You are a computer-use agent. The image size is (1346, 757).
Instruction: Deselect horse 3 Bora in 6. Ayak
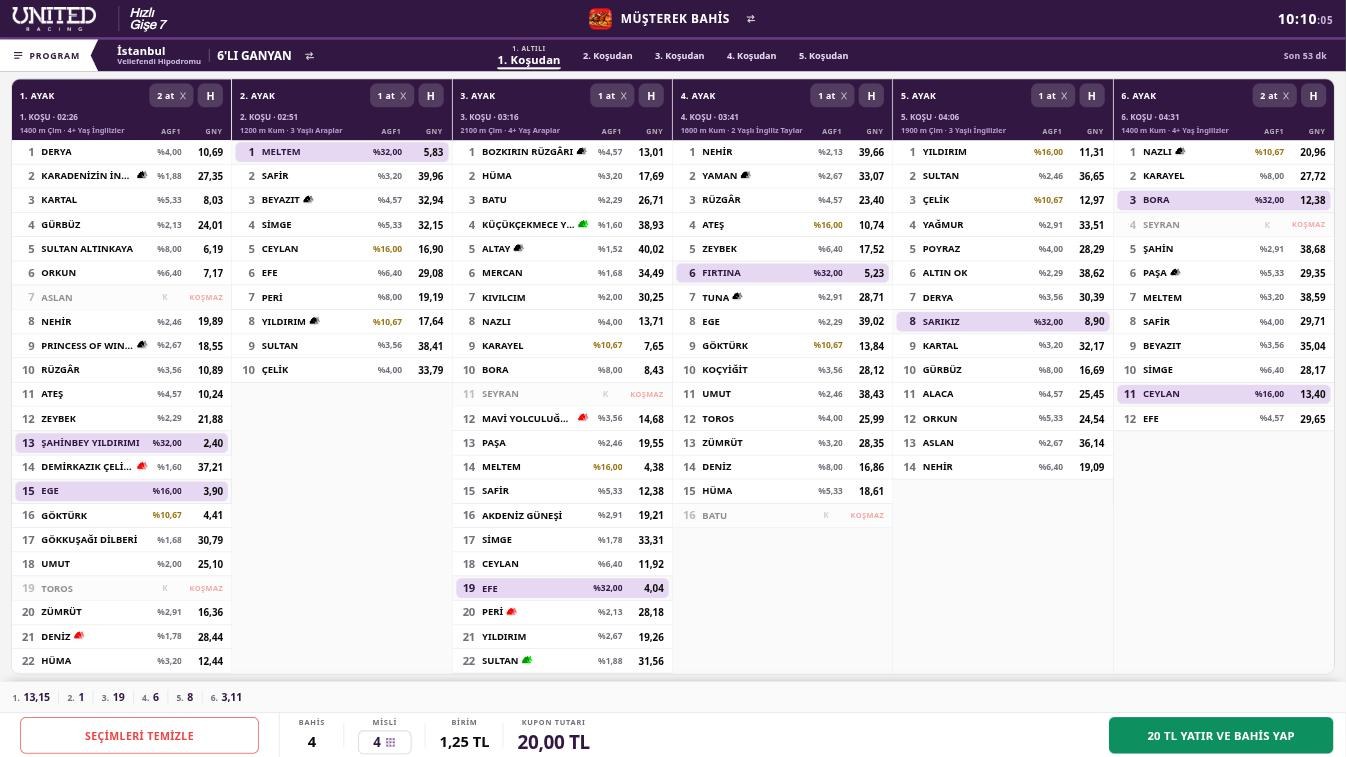click(x=1224, y=200)
